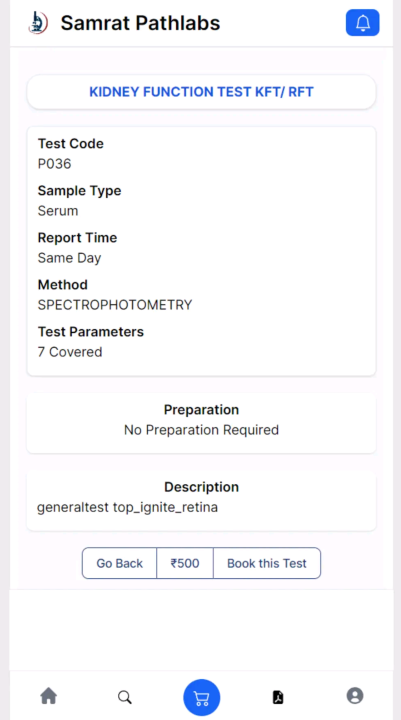
Task: Click the 7 Covered test parameters
Action: point(70,352)
